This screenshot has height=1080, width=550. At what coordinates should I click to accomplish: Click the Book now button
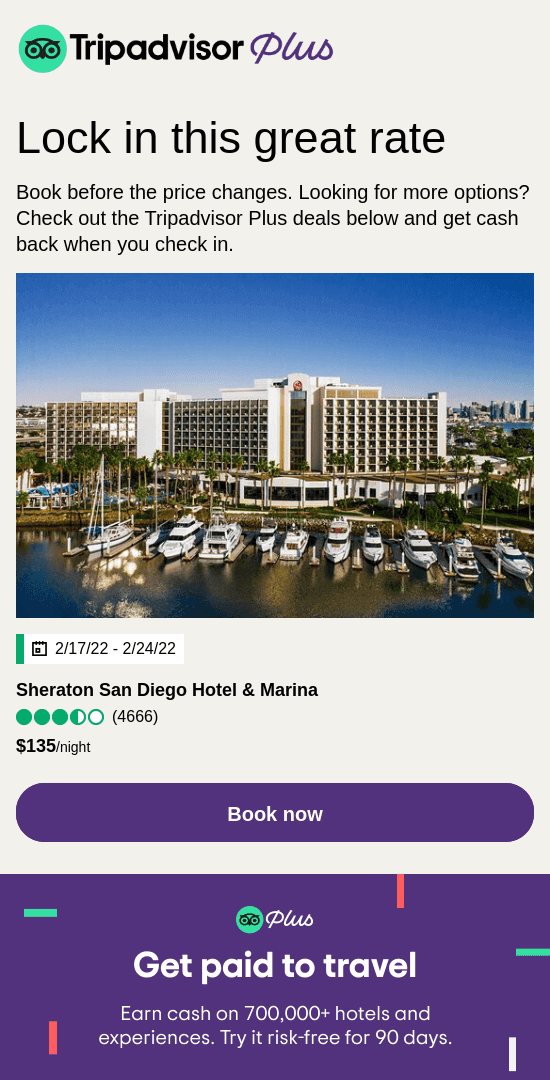click(275, 813)
